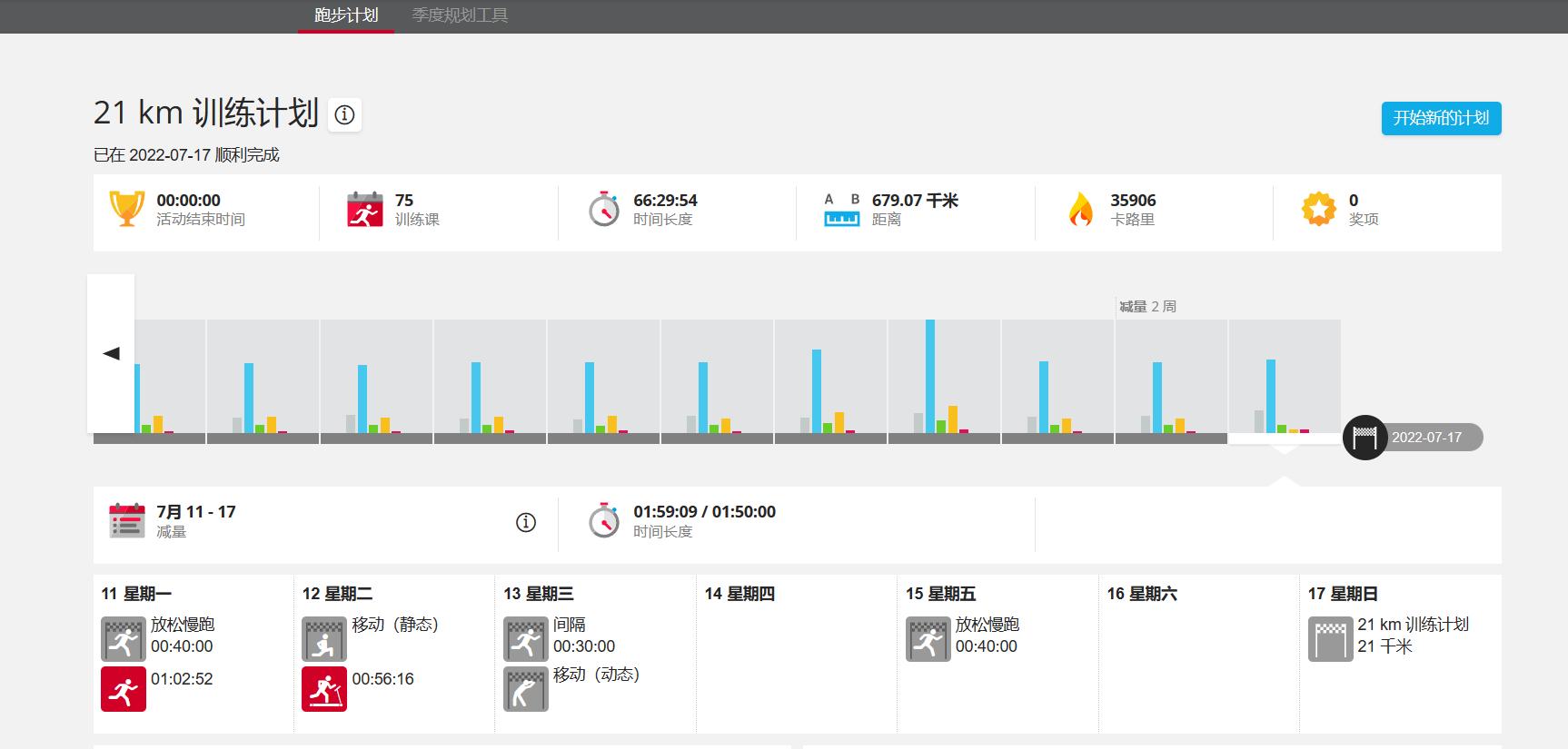Click the A-B ruler distance icon

pos(842,210)
